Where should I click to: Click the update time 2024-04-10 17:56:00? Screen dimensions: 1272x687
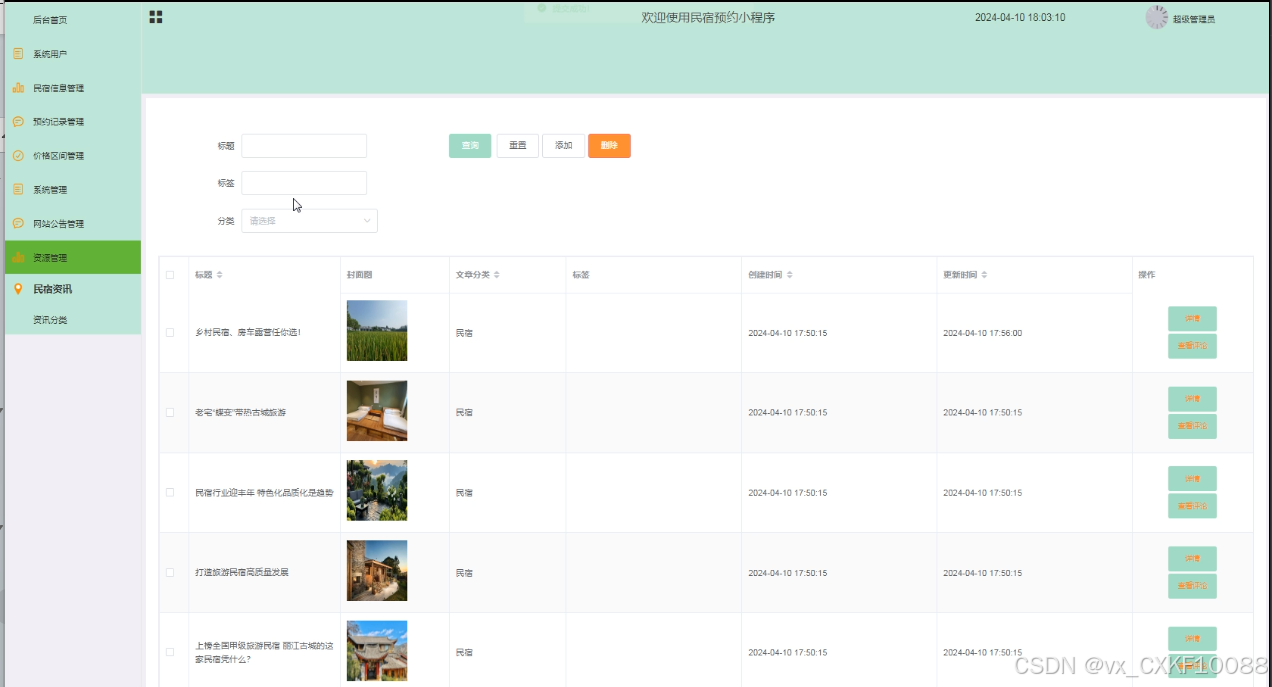pos(983,333)
